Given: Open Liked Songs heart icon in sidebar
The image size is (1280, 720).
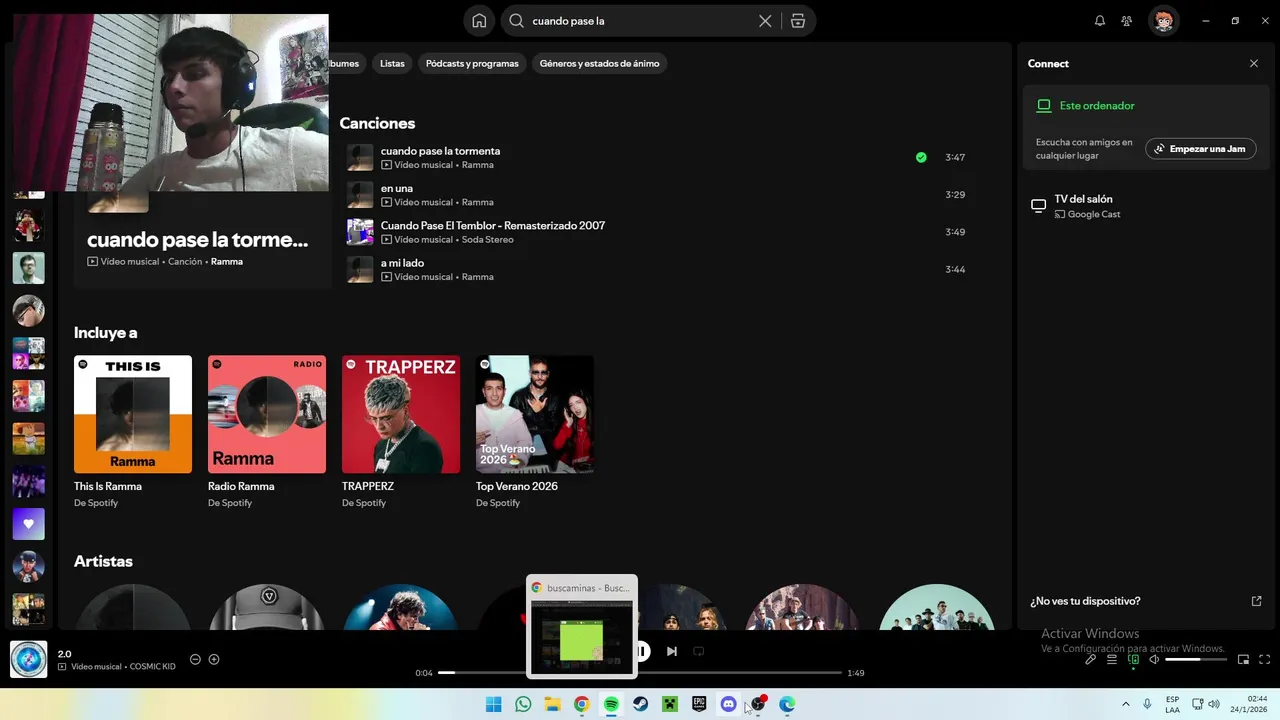Looking at the screenshot, I should click(x=28, y=524).
